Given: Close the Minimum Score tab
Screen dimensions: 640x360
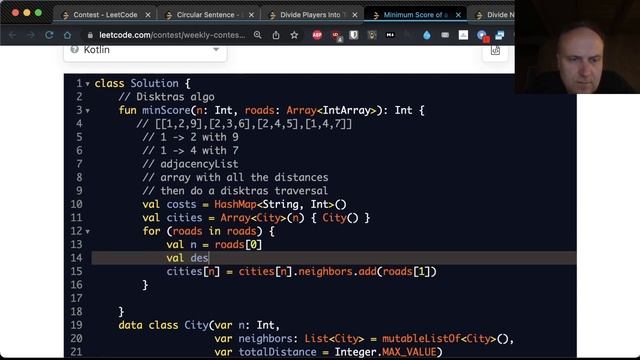Looking at the screenshot, I should point(458,15).
